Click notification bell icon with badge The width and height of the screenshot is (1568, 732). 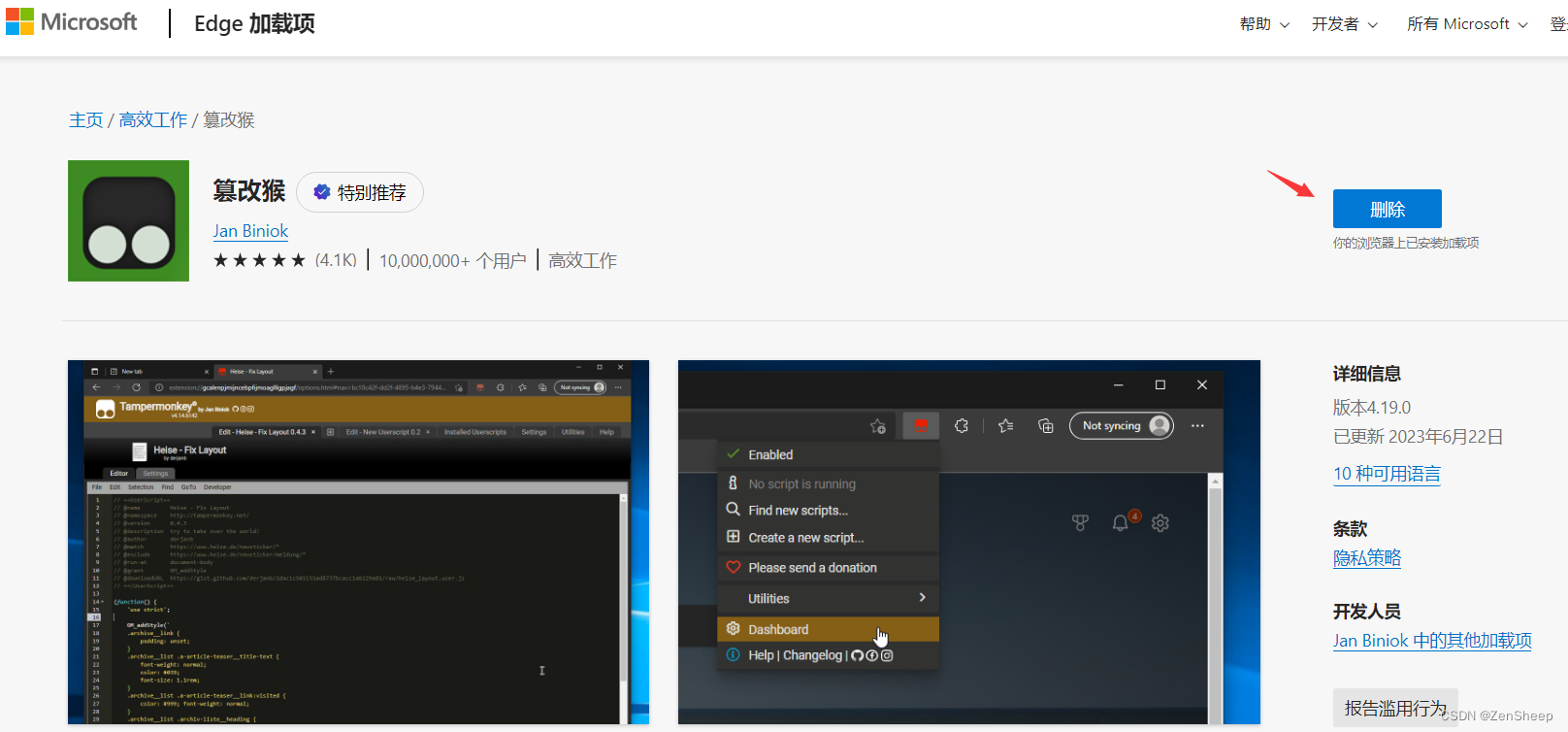[x=1121, y=522]
